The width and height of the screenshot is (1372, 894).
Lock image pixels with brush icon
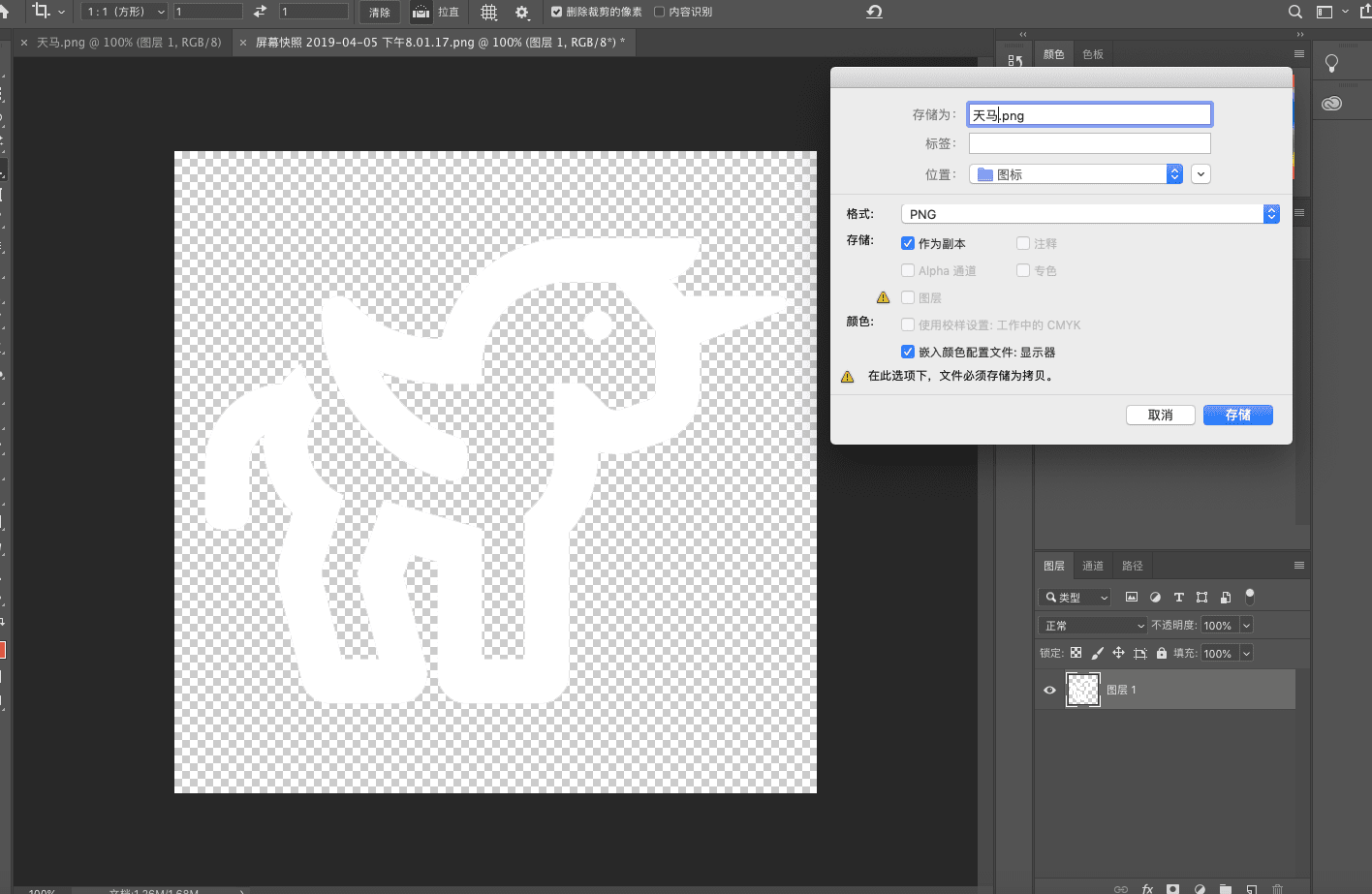1097,653
